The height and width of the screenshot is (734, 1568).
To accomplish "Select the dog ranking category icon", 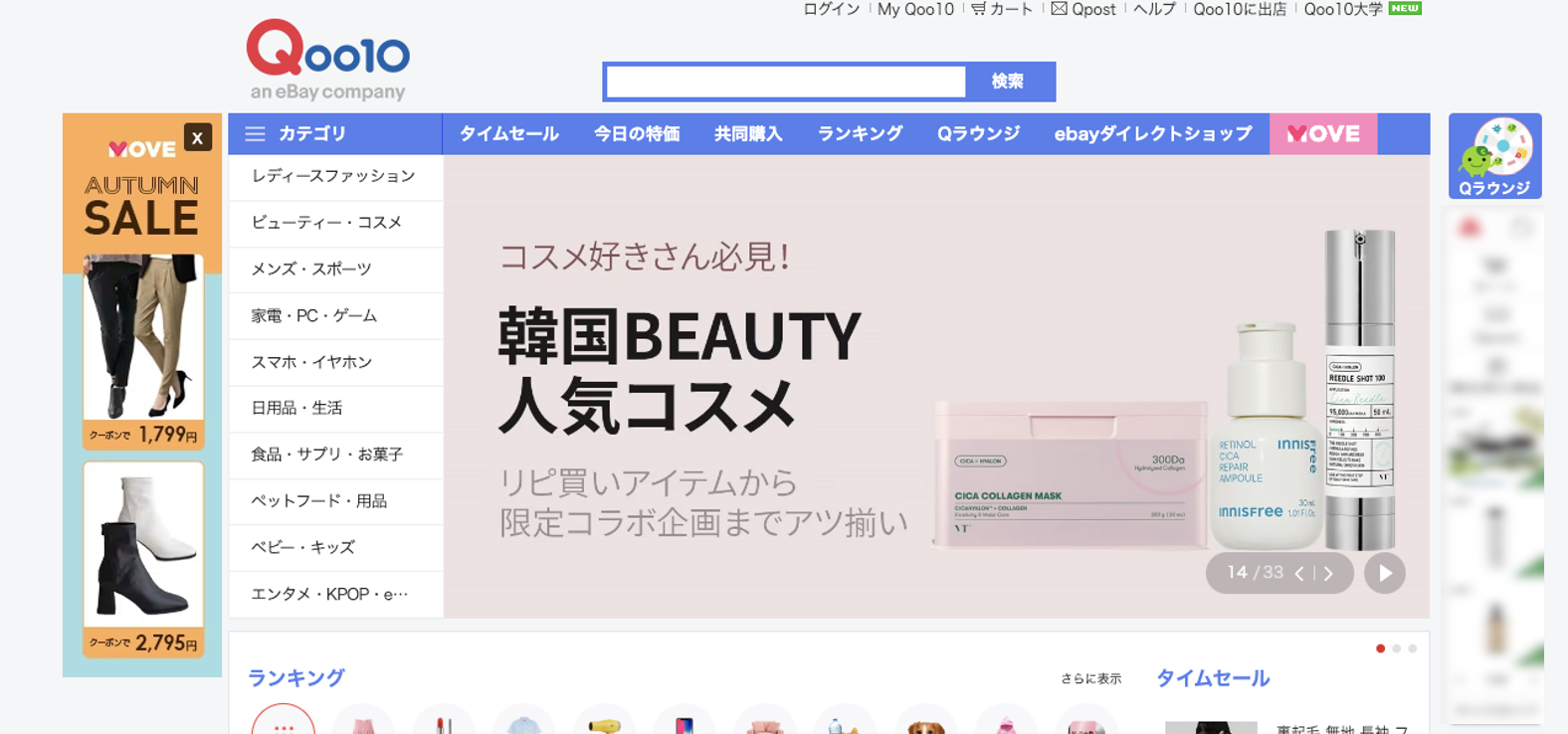I will click(x=926, y=720).
